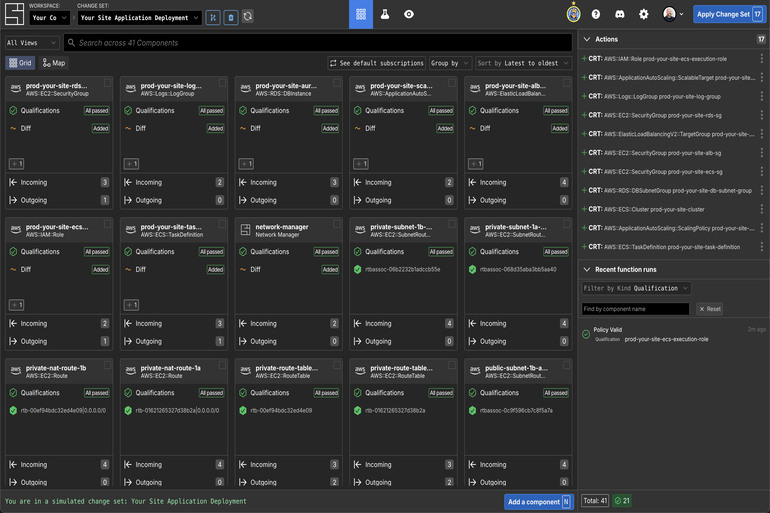The height and width of the screenshot is (513, 770).
Task: Switch to the Map view tab
Action: (x=54, y=63)
